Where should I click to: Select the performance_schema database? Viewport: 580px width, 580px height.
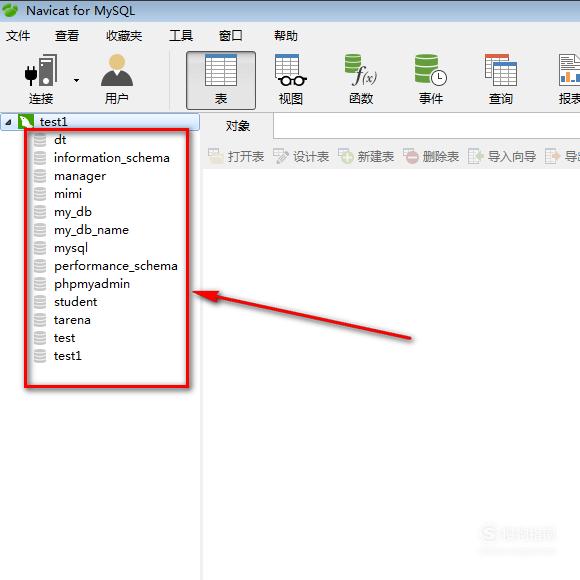pos(116,266)
